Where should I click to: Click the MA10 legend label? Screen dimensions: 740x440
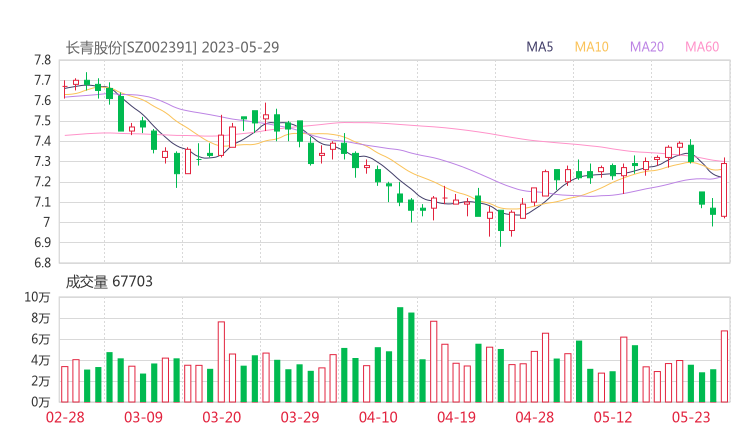tap(591, 47)
